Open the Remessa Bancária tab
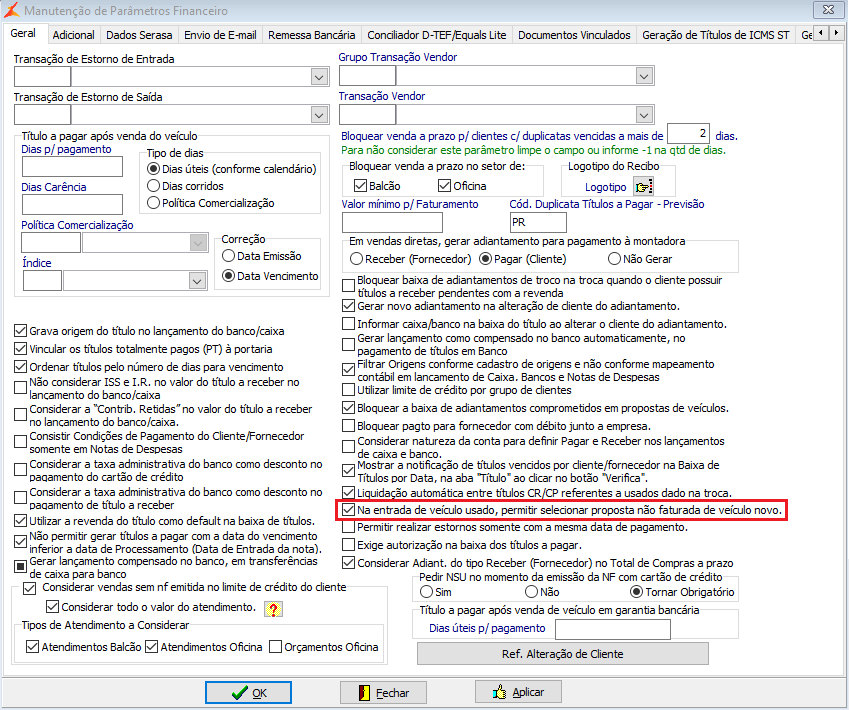Viewport: 849px width, 710px height. click(312, 35)
